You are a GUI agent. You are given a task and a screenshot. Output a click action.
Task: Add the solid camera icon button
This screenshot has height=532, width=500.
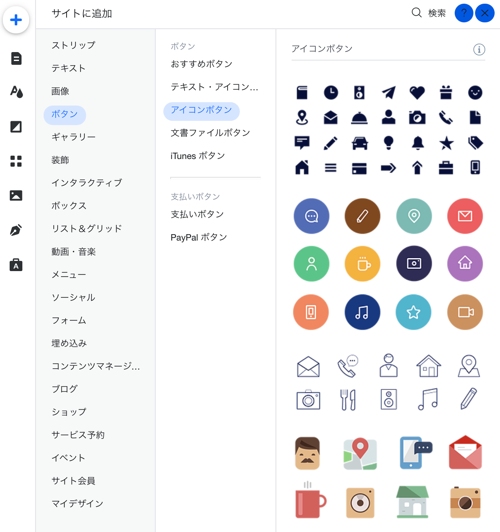pyautogui.click(x=417, y=118)
